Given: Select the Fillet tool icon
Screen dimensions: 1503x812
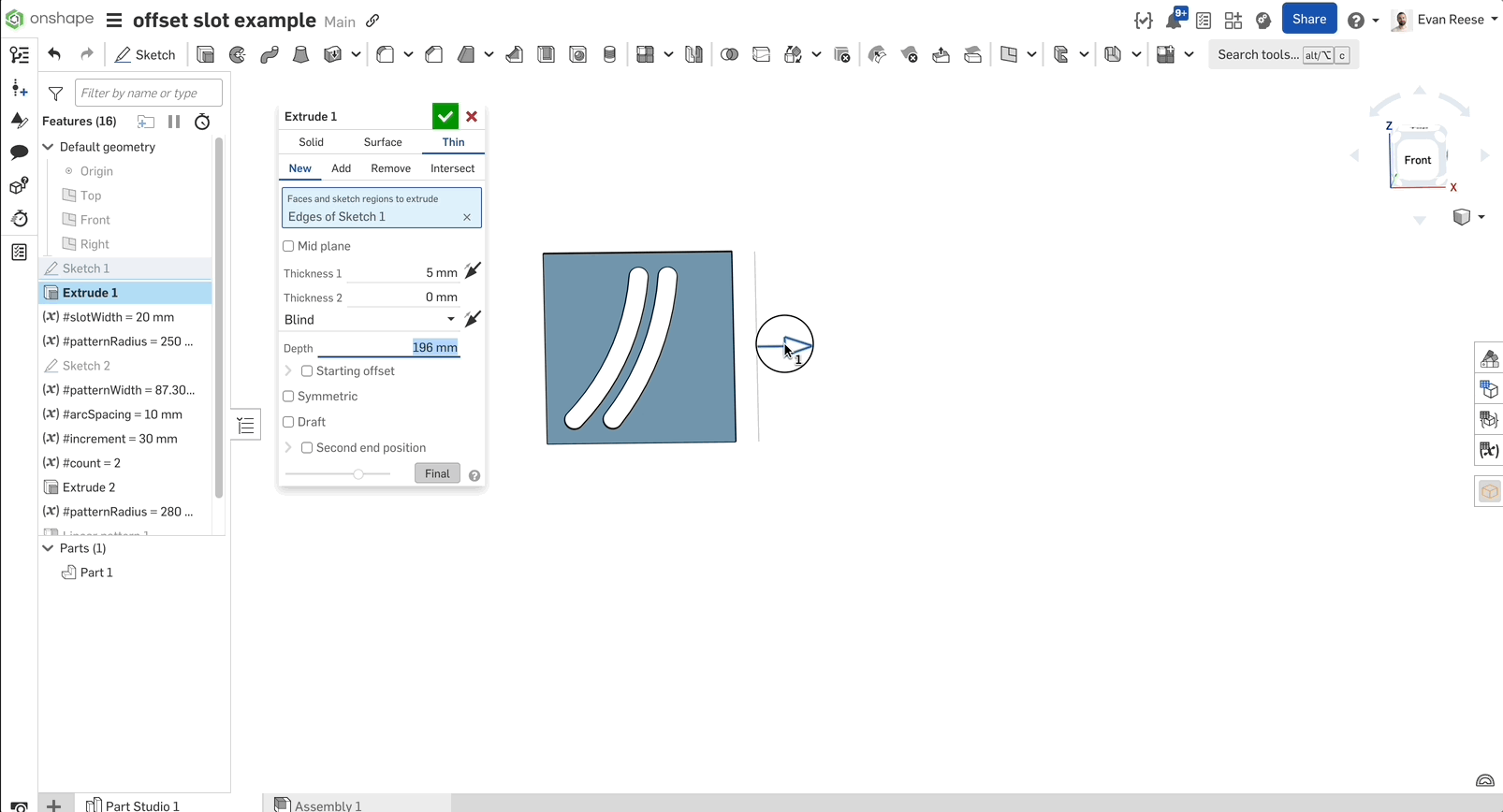Looking at the screenshot, I should pos(386,55).
